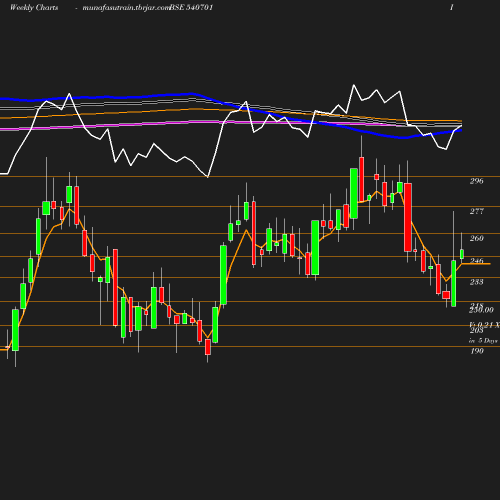This screenshot has height=500, width=500.
Task: Click the "in 5 Days" text
Action: pyautogui.click(x=483, y=341)
